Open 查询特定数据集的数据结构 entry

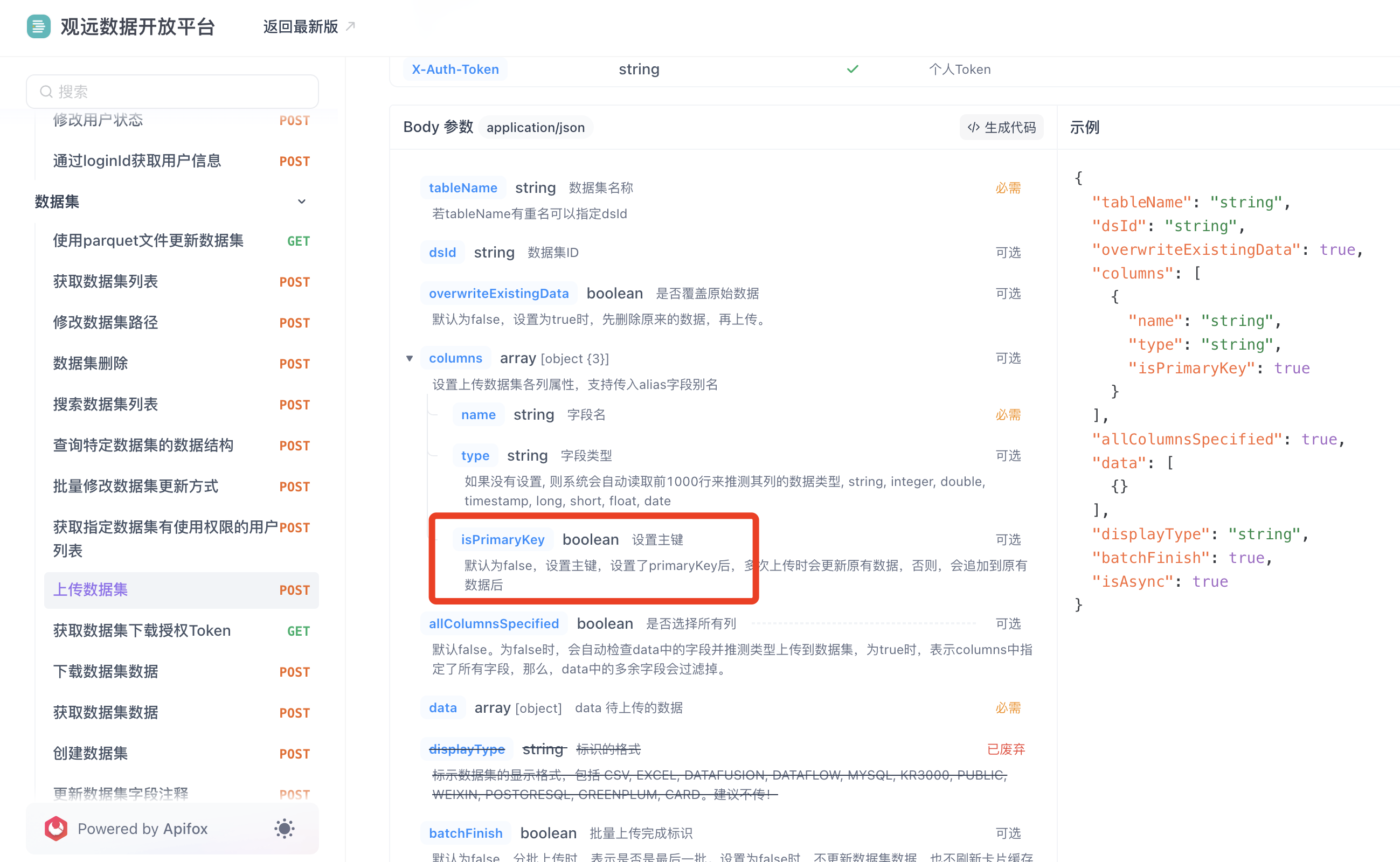coord(182,446)
